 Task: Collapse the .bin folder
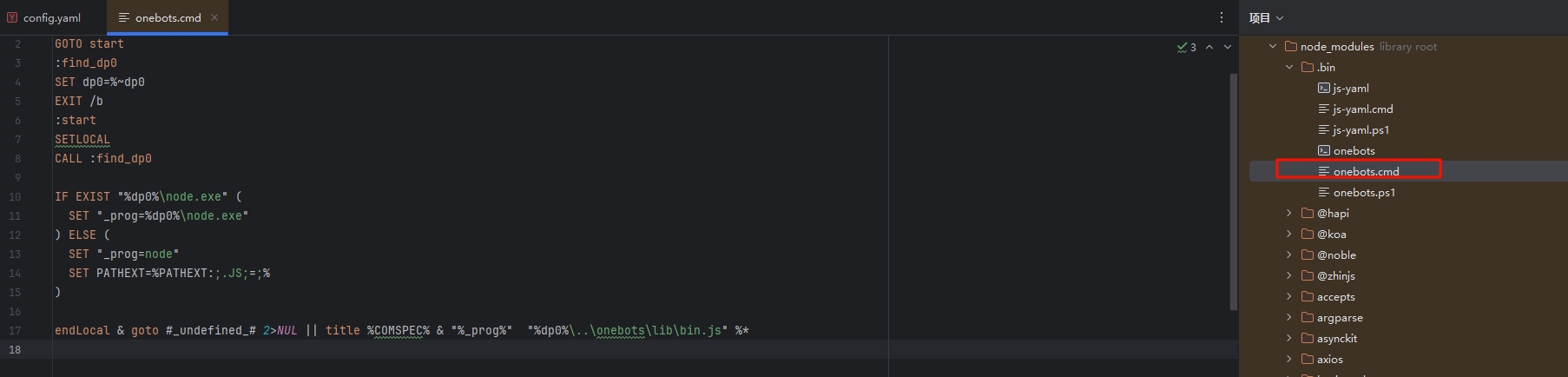(x=1289, y=67)
